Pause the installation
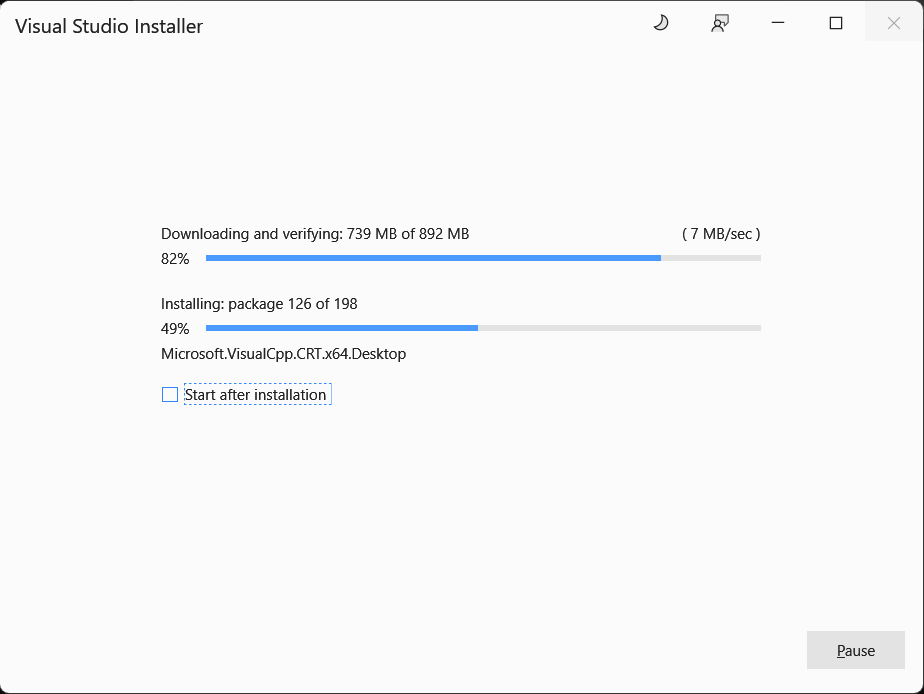The image size is (924, 694). coord(855,650)
